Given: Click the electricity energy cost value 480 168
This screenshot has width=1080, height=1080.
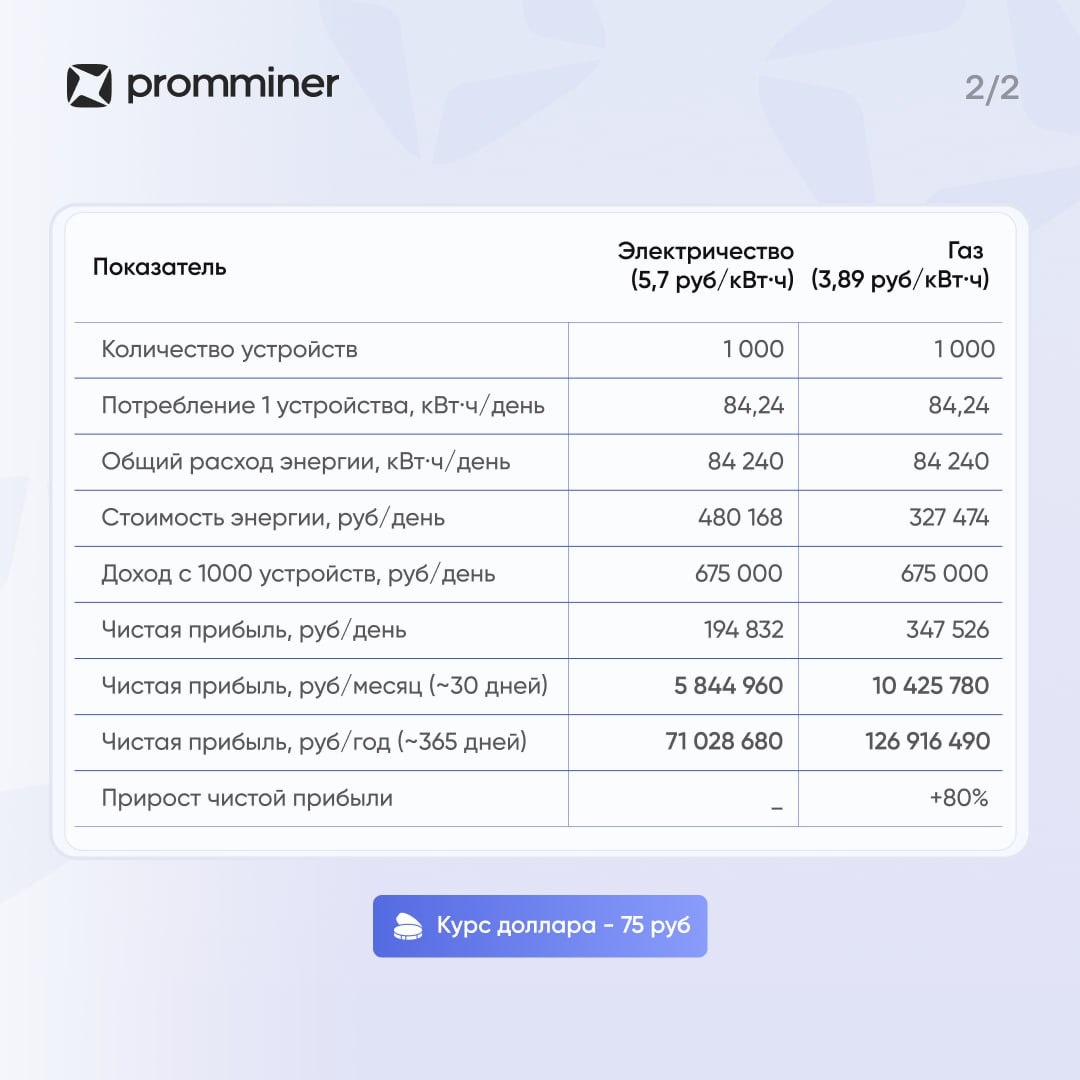Looking at the screenshot, I should pyautogui.click(x=740, y=517).
